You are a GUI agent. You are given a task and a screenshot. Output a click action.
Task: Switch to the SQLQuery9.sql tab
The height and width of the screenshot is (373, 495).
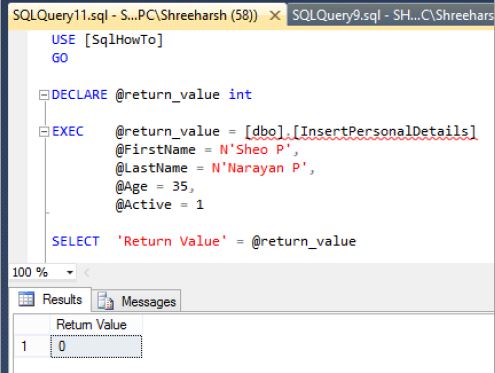click(391, 15)
